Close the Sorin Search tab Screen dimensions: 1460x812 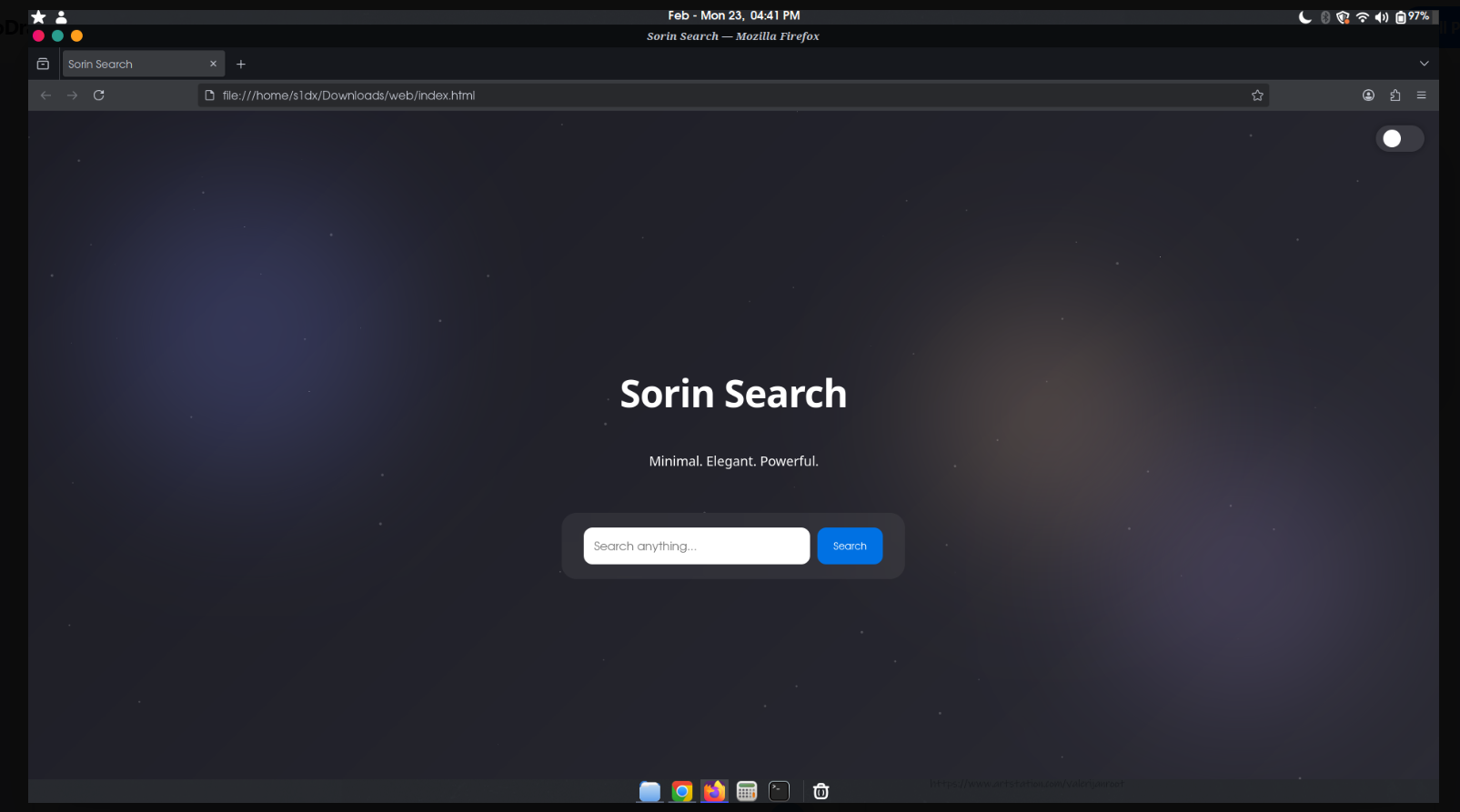pyautogui.click(x=213, y=64)
